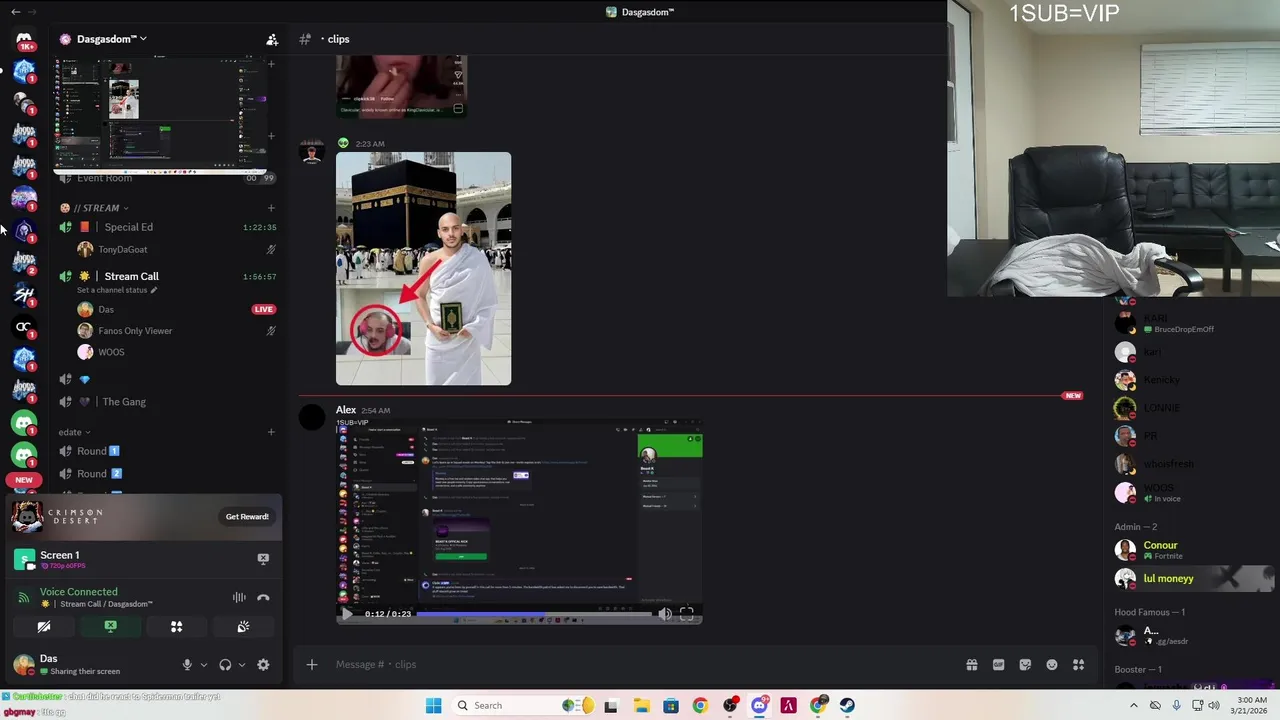Open the server member invite icon
The height and width of the screenshot is (720, 1280).
click(x=271, y=39)
